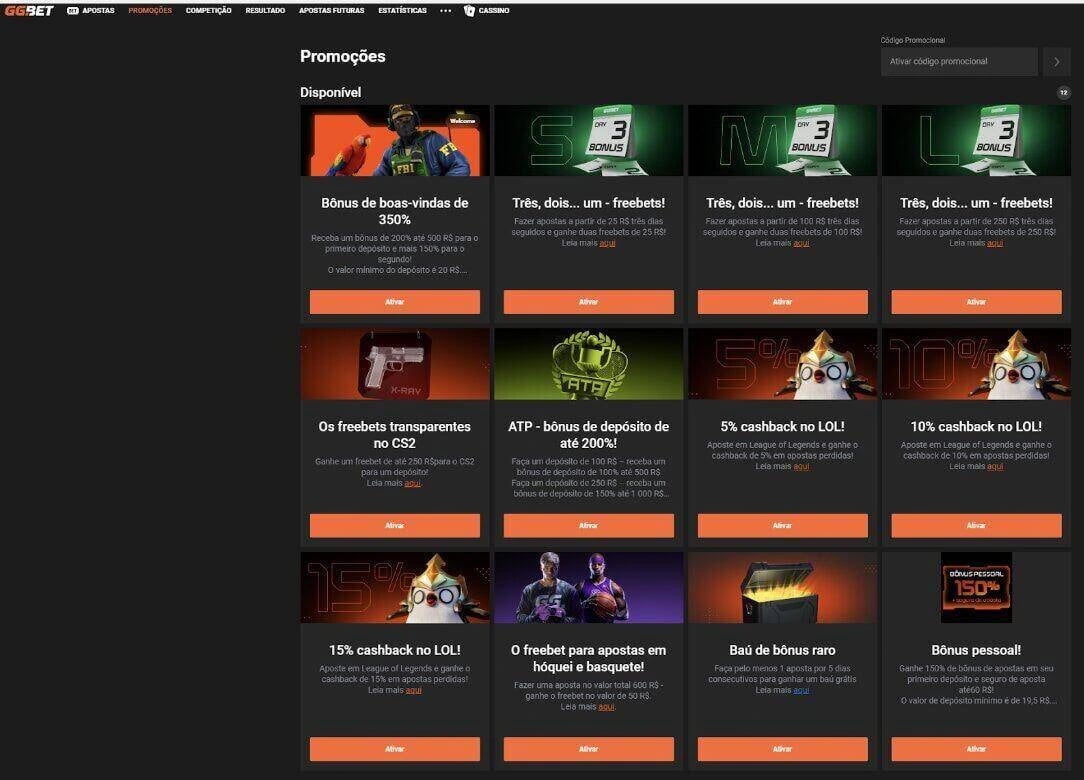Open the Apostas menu item
This screenshot has width=1084, height=780.
coord(98,10)
